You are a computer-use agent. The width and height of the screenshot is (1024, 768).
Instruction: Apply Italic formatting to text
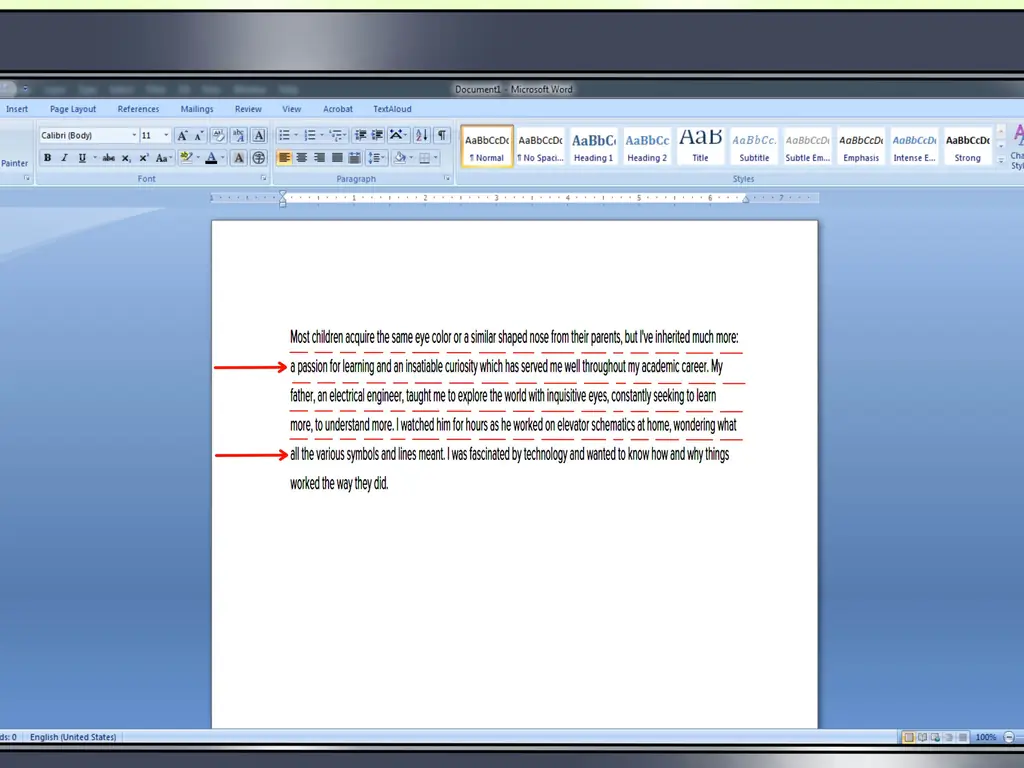(x=65, y=158)
